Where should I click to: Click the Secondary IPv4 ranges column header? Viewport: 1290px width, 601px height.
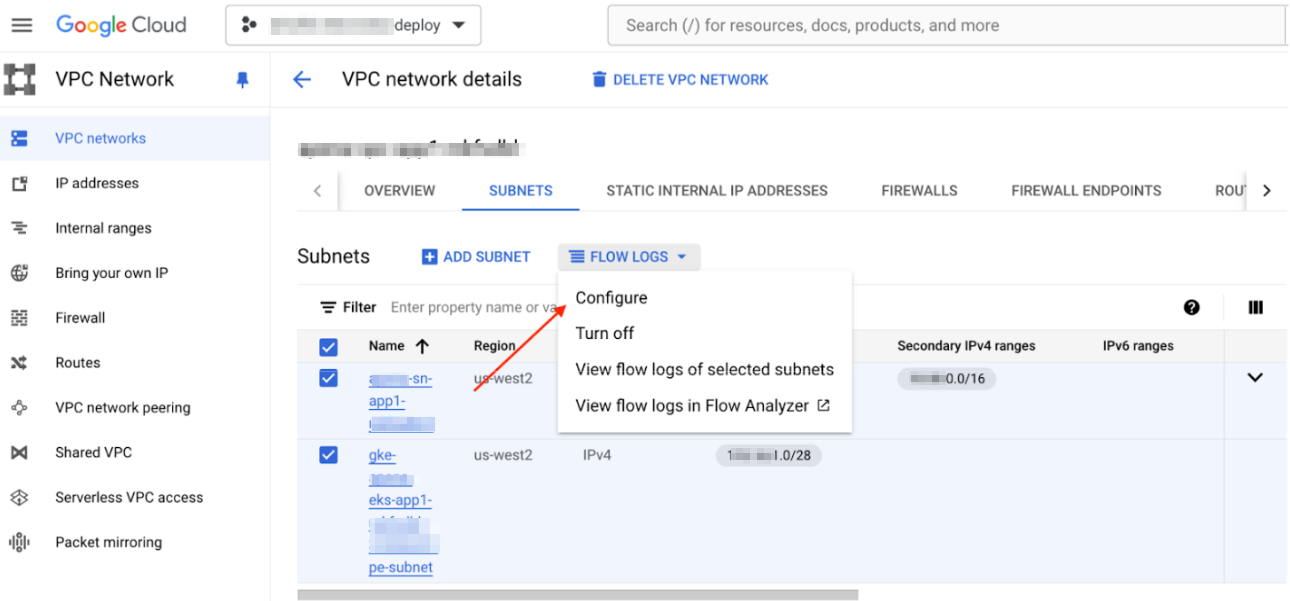click(x=966, y=346)
